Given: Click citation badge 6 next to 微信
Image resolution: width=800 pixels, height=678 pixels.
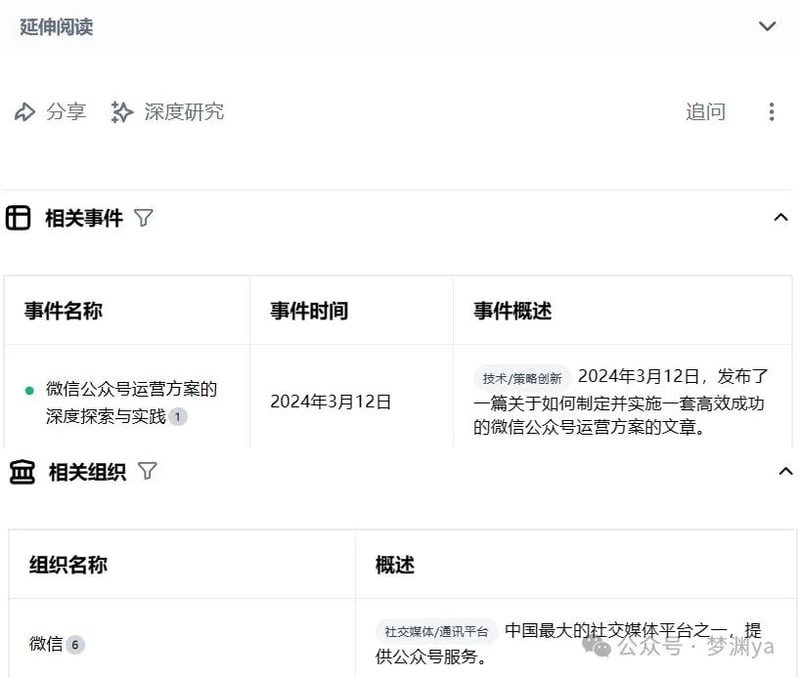Looking at the screenshot, I should [x=75, y=645].
